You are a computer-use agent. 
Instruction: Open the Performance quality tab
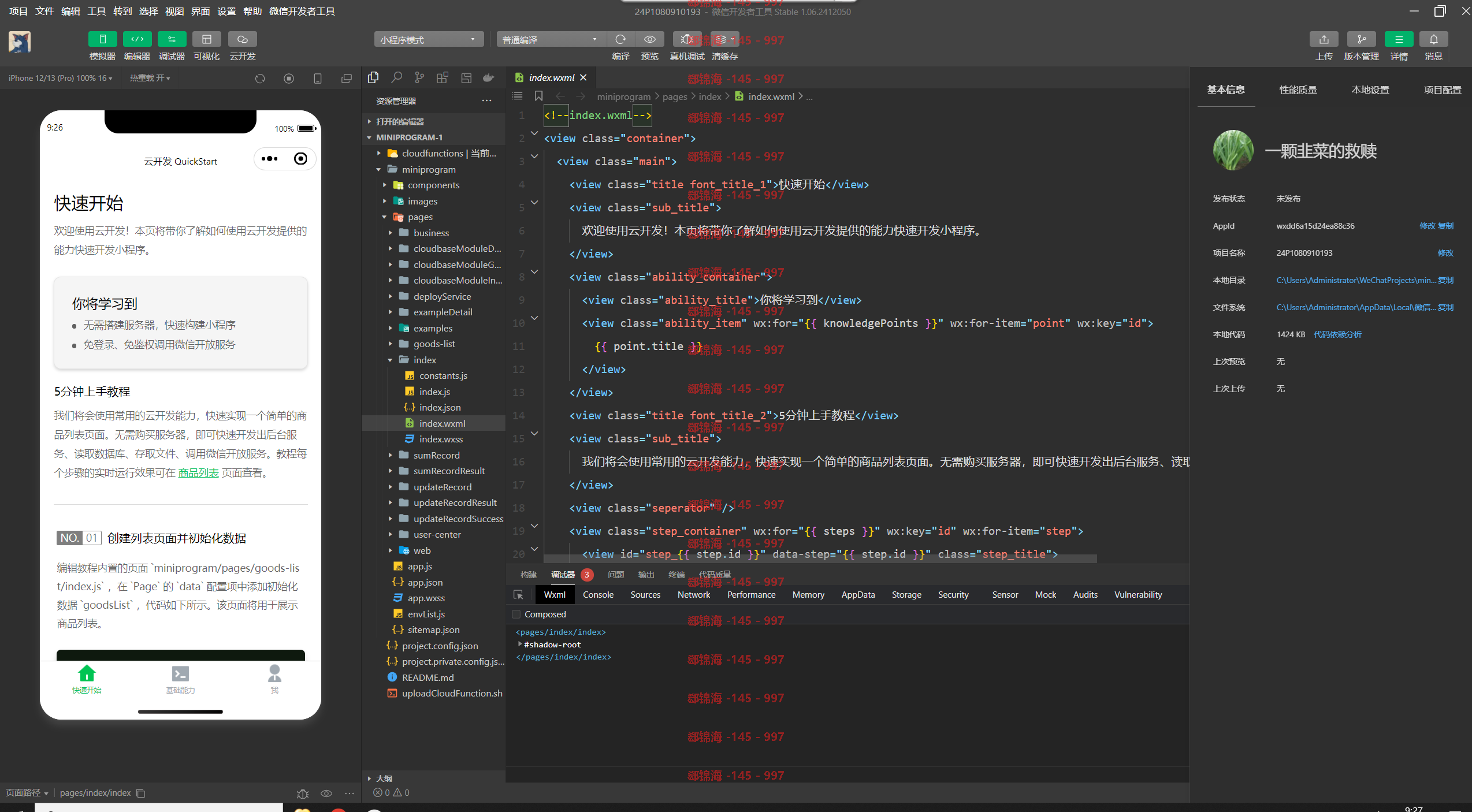[1298, 90]
